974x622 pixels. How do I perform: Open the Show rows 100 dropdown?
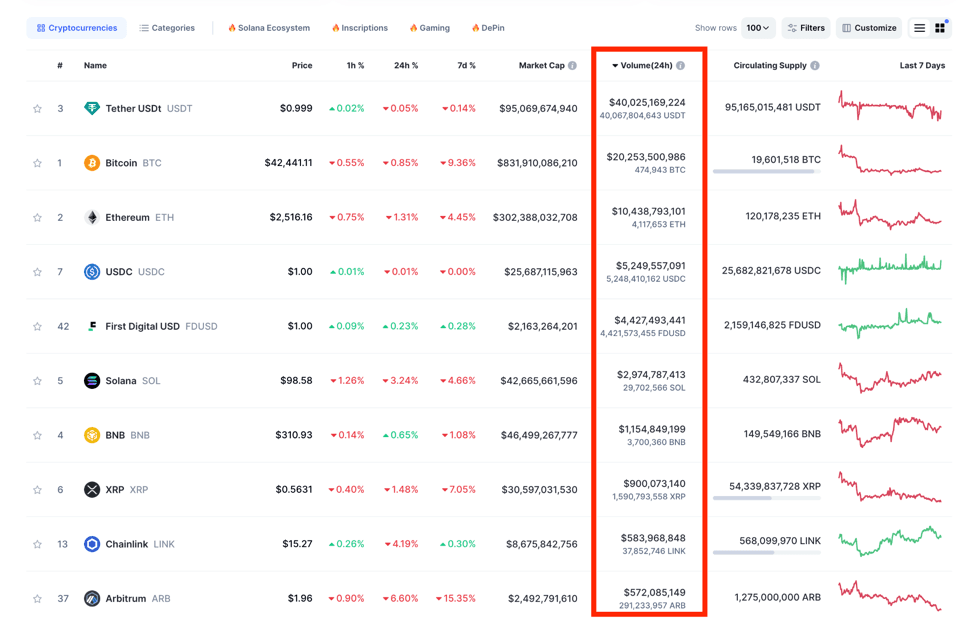[x=758, y=28]
